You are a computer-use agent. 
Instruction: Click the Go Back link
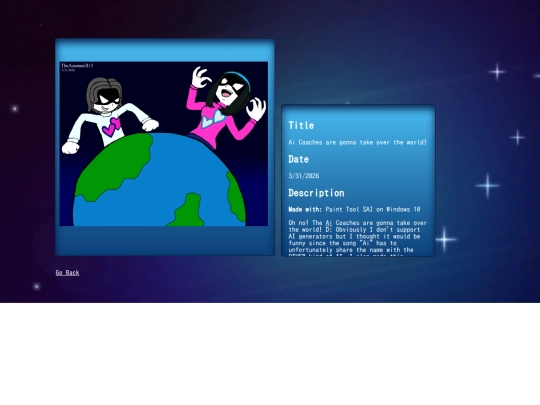point(68,272)
